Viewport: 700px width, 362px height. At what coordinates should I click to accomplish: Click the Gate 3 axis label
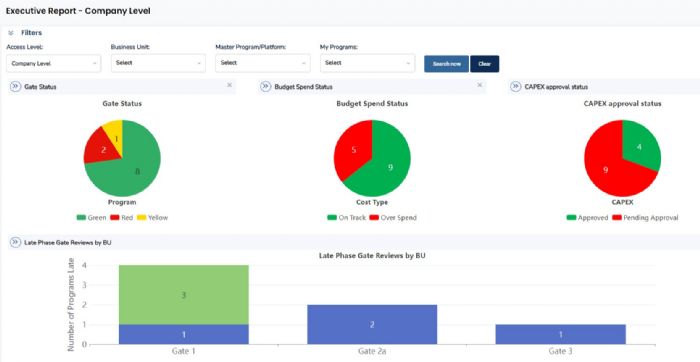pos(560,351)
